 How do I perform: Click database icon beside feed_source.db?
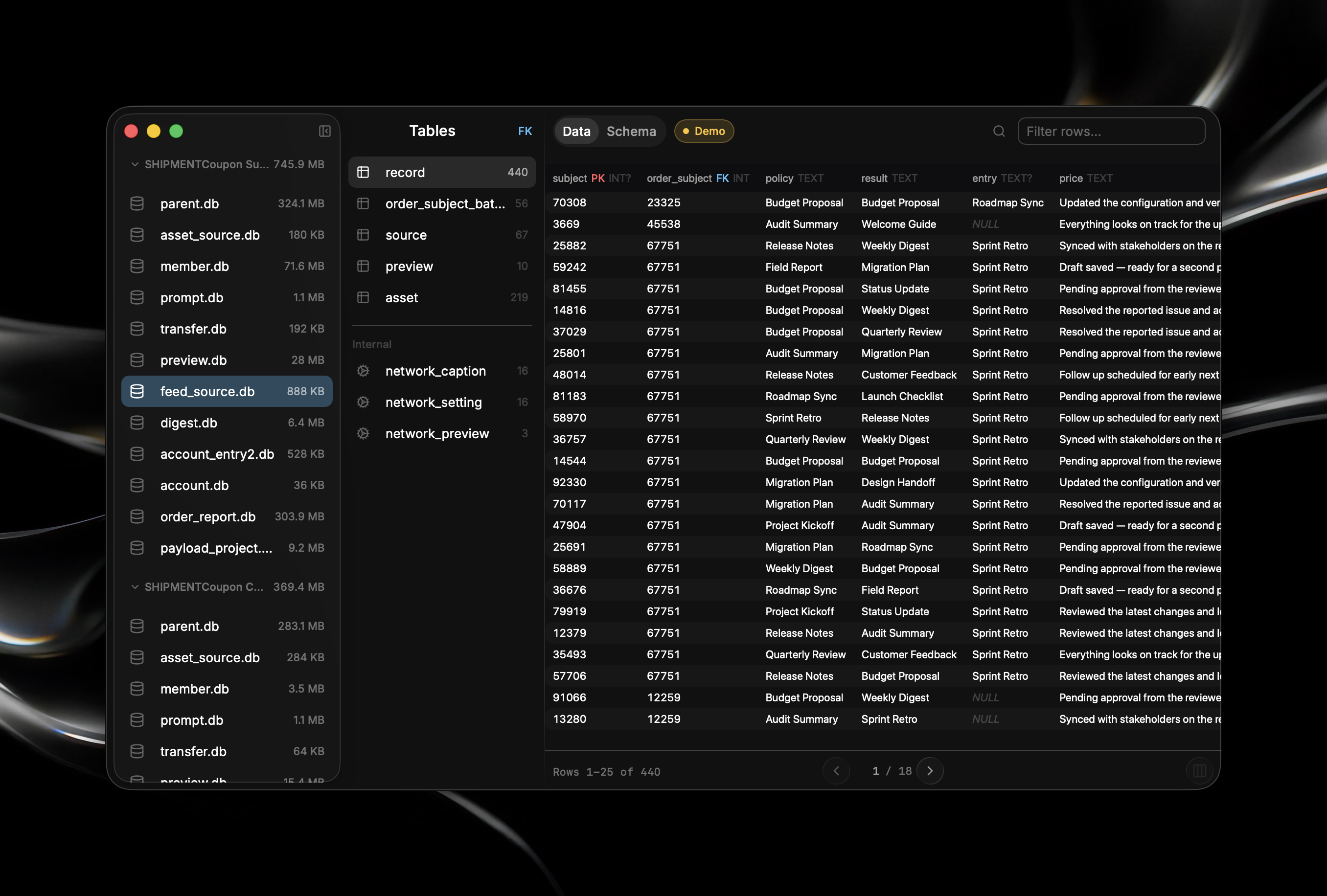coord(137,391)
